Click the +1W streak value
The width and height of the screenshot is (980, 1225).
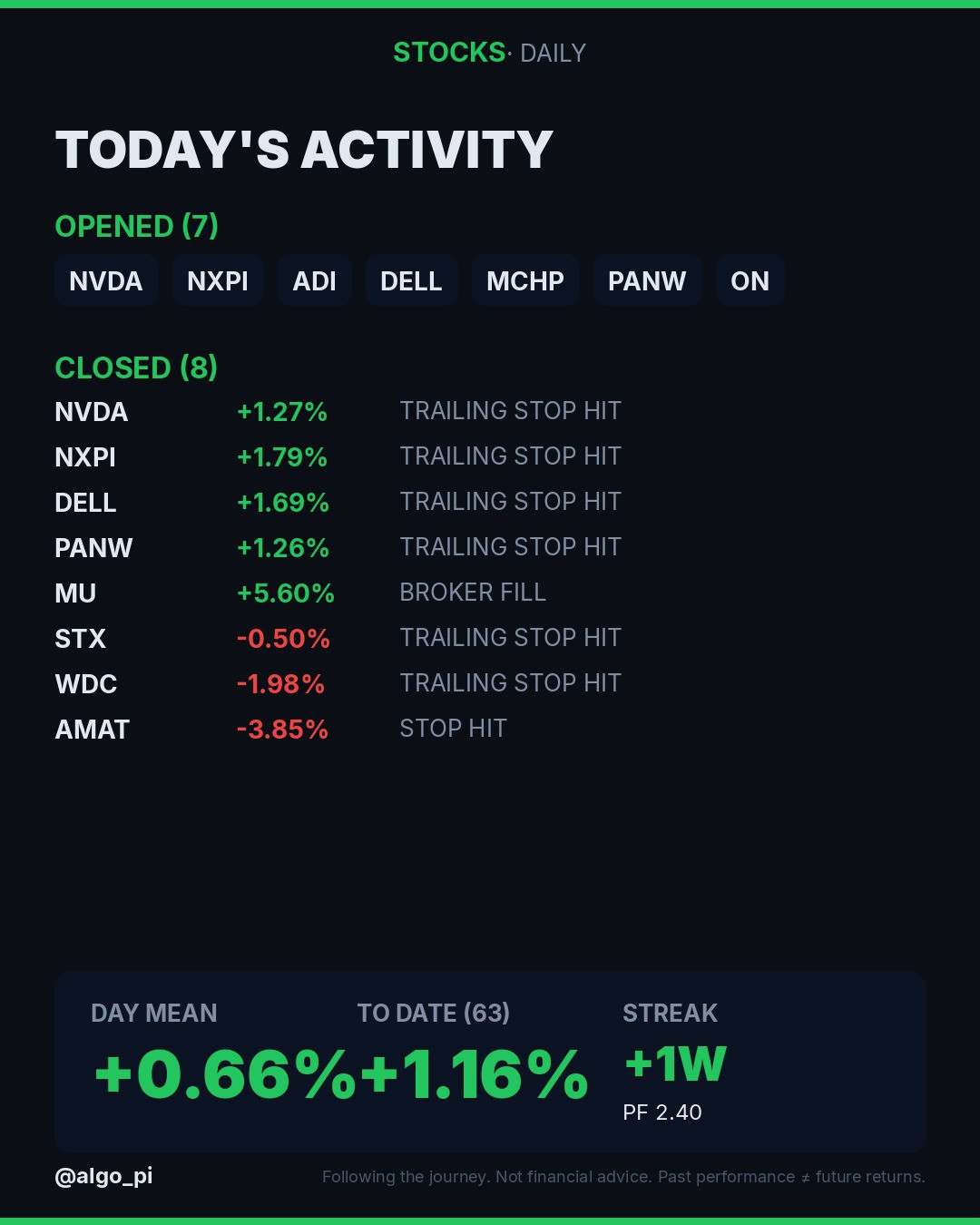click(676, 1063)
